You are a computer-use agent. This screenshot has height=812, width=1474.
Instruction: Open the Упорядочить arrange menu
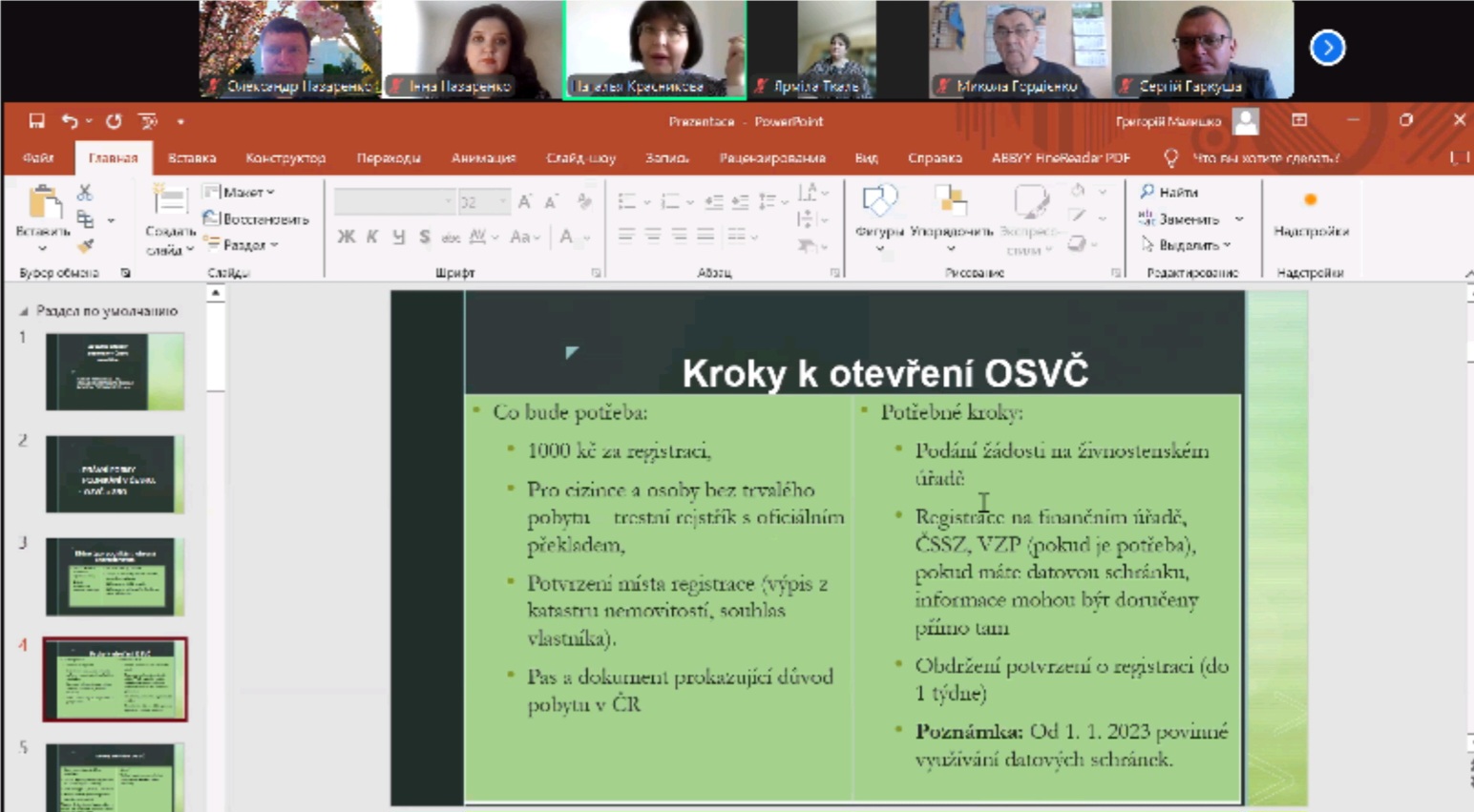pyautogui.click(x=951, y=219)
